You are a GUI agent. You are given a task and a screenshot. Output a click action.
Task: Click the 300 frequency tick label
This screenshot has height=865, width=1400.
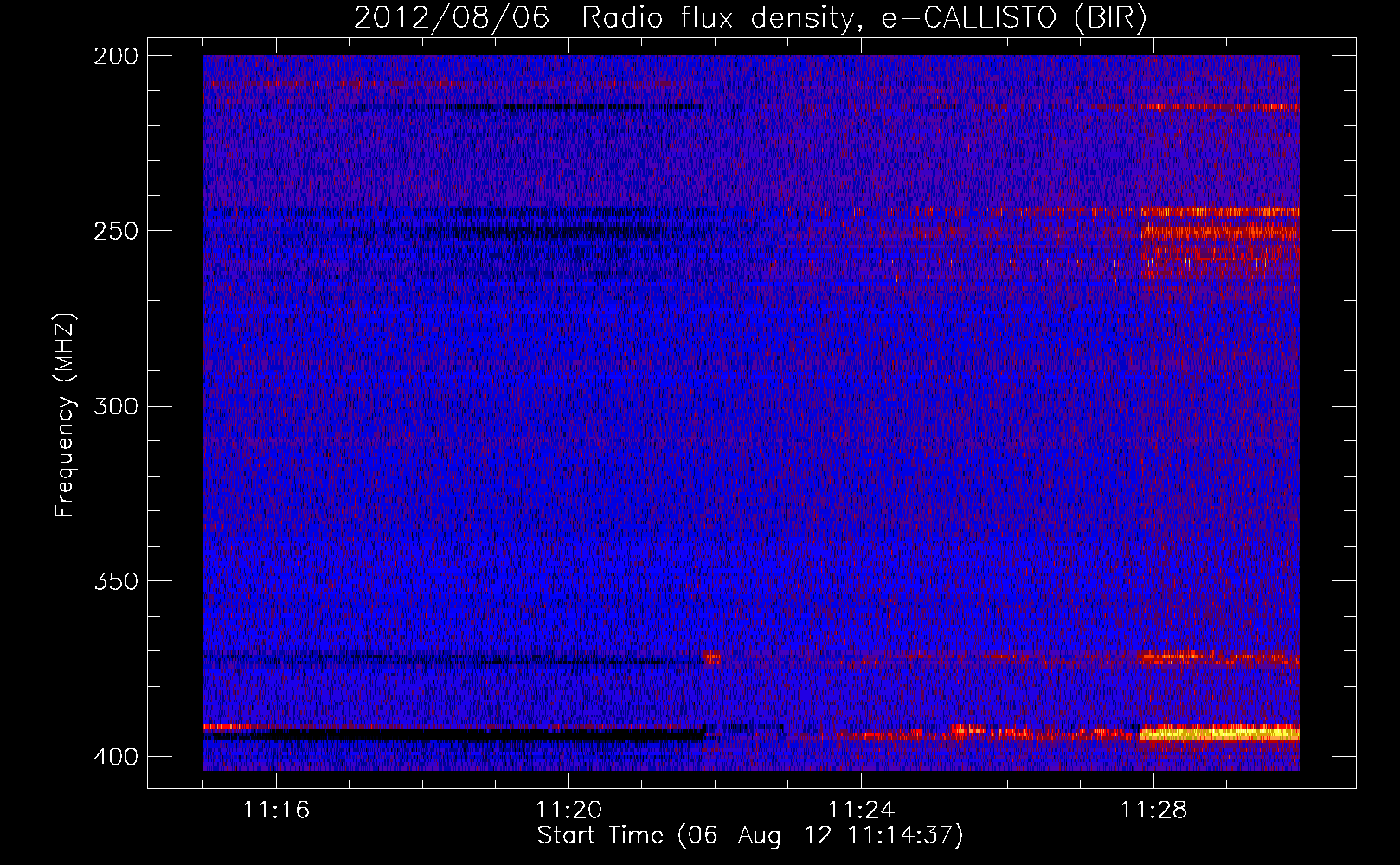coord(115,406)
